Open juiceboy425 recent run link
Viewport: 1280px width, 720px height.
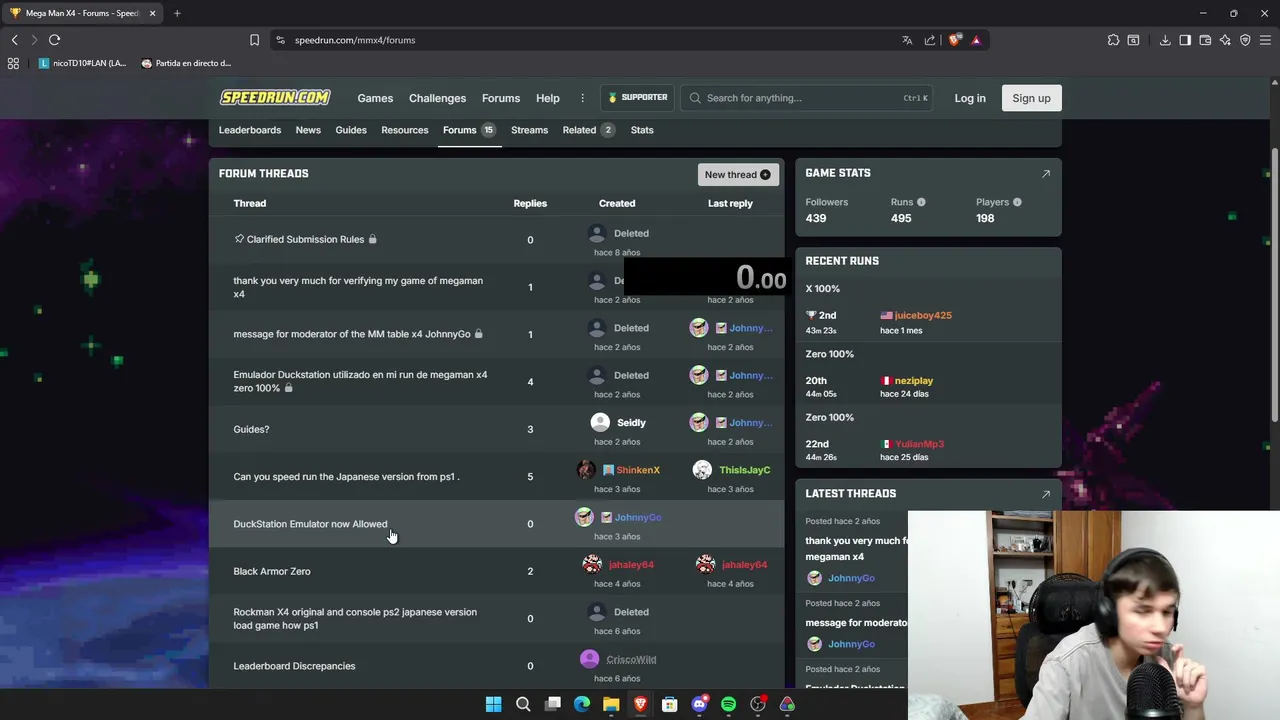click(x=923, y=315)
